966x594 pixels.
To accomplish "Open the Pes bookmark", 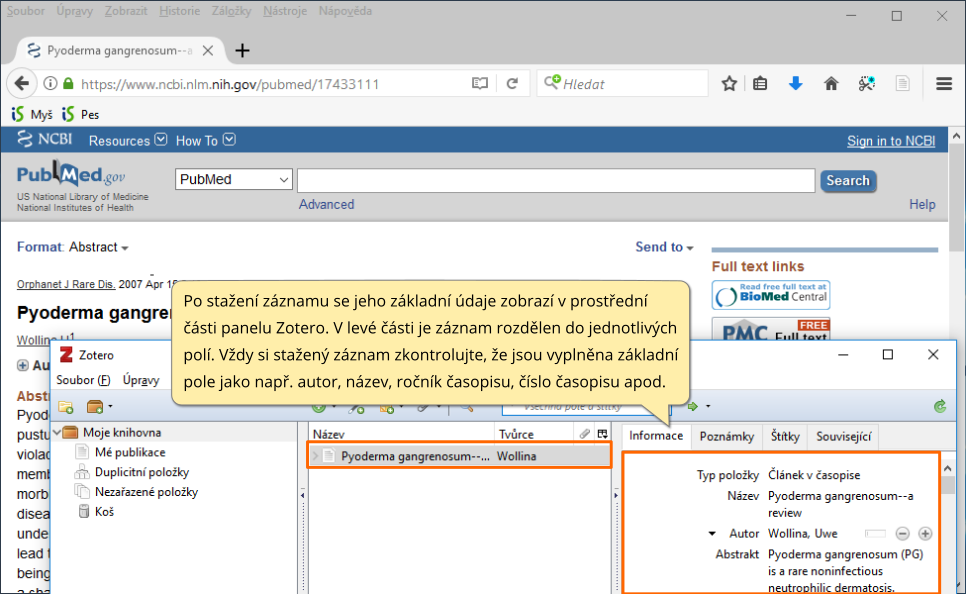I will (x=81, y=114).
